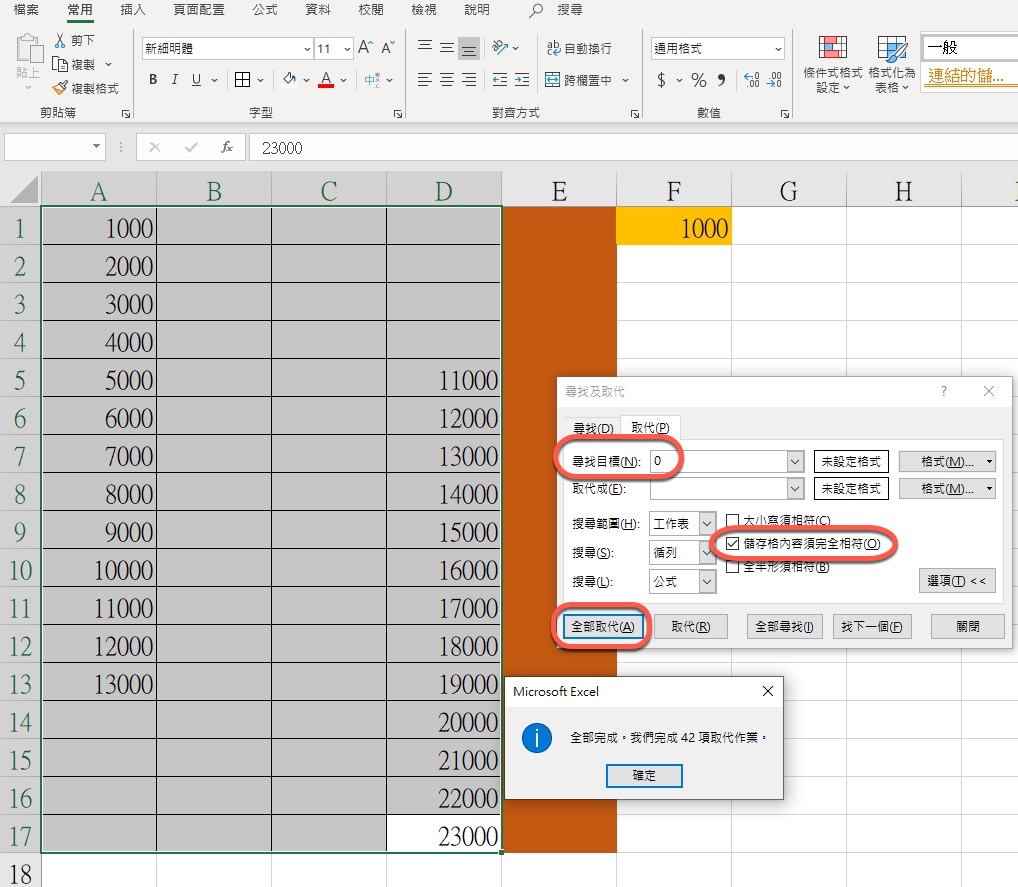Click the increase font size icon
Viewport: 1018px width, 887px height.
coord(365,48)
